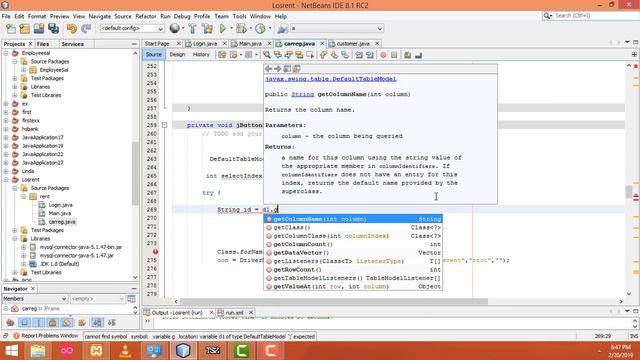Click the String return type link

tap(302, 94)
